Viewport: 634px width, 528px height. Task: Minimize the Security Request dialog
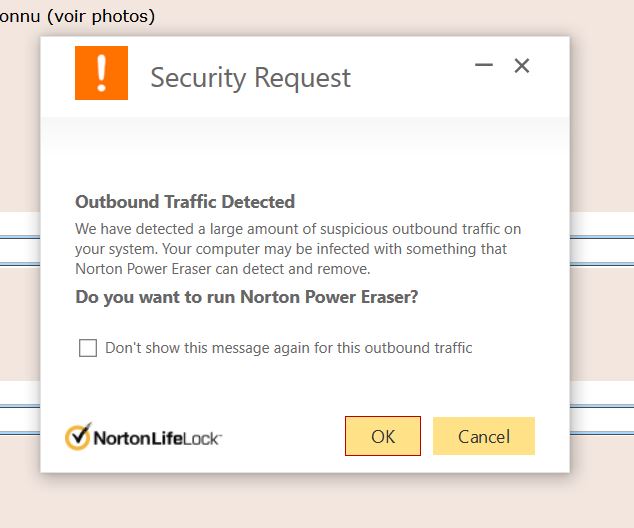pos(484,66)
